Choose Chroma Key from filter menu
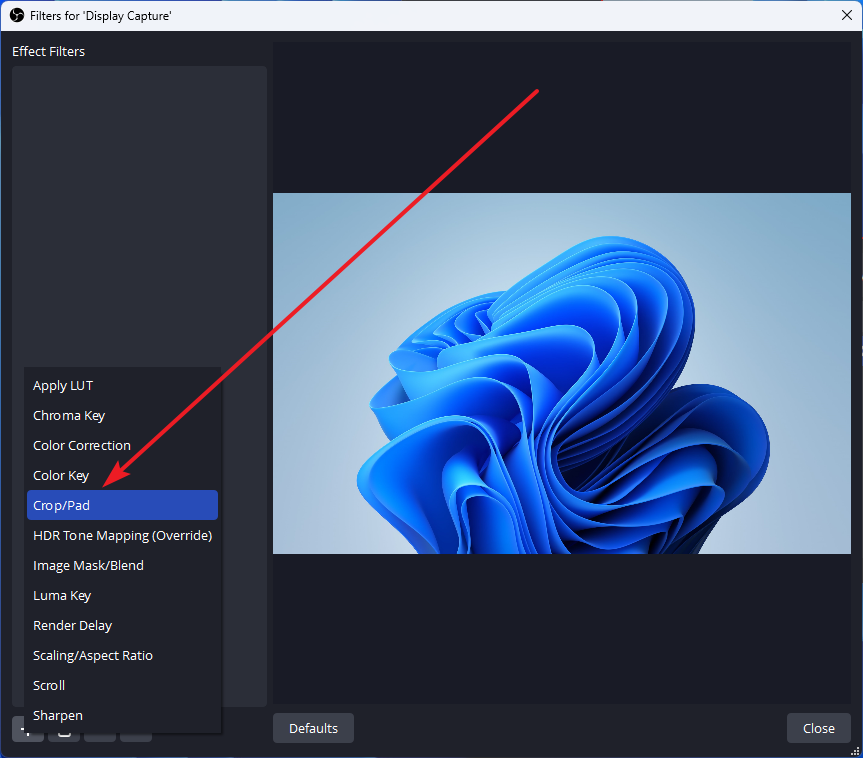This screenshot has height=758, width=863. (x=122, y=416)
